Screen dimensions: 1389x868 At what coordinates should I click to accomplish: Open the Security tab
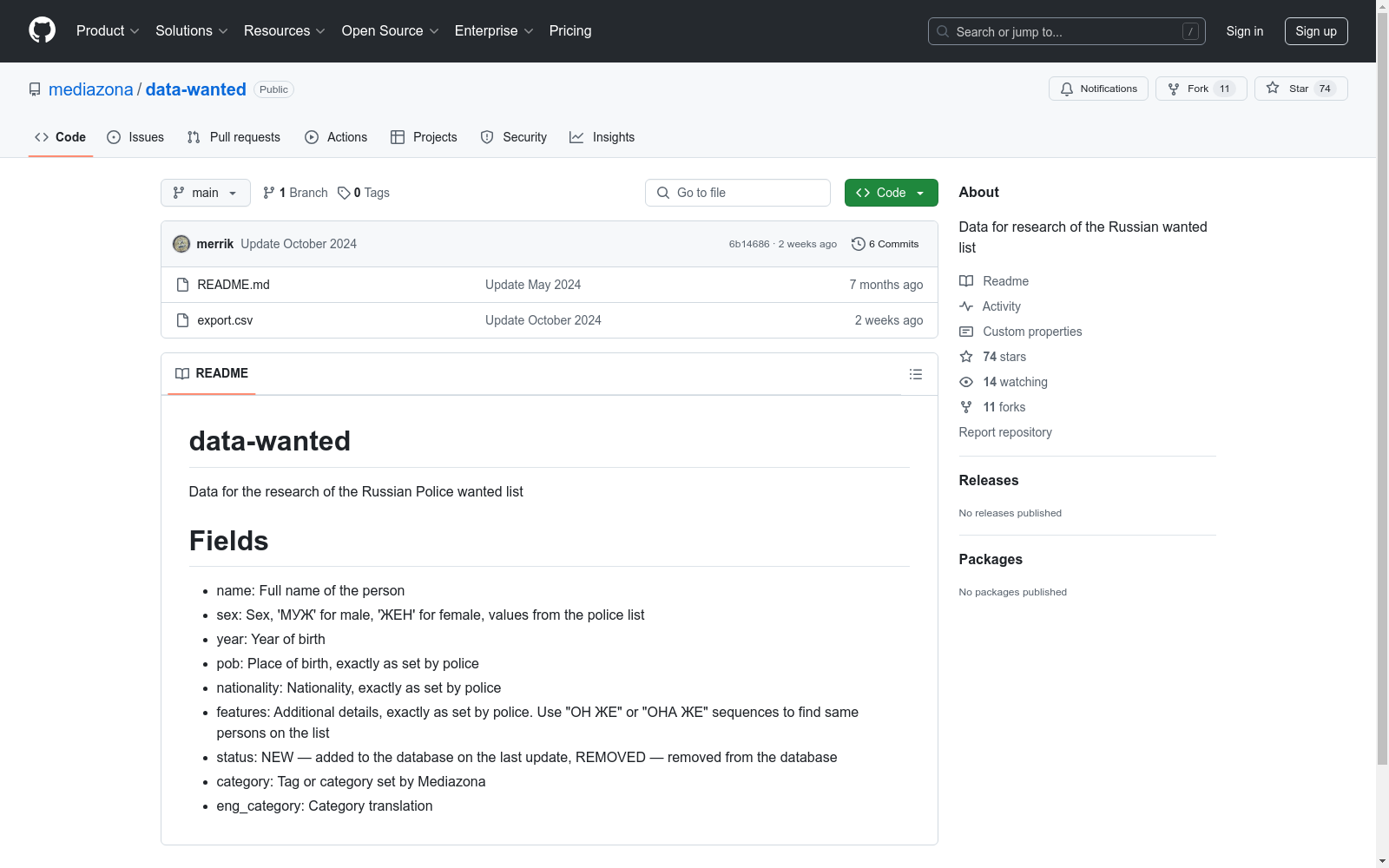tap(514, 137)
